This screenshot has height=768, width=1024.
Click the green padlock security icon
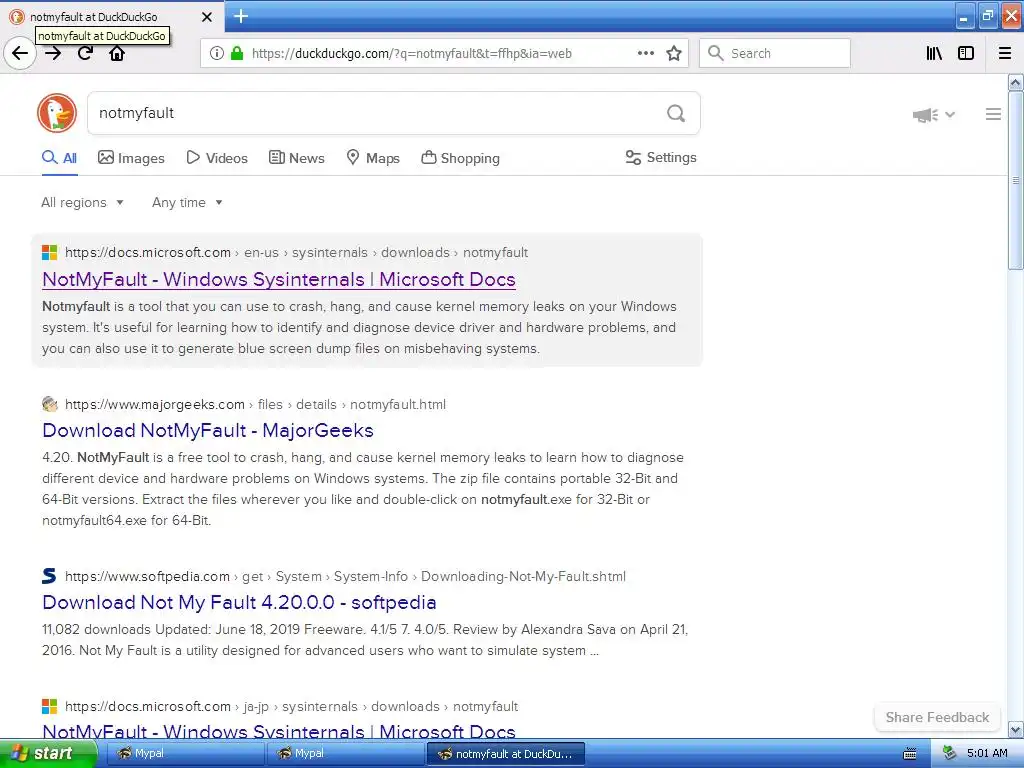point(237,54)
